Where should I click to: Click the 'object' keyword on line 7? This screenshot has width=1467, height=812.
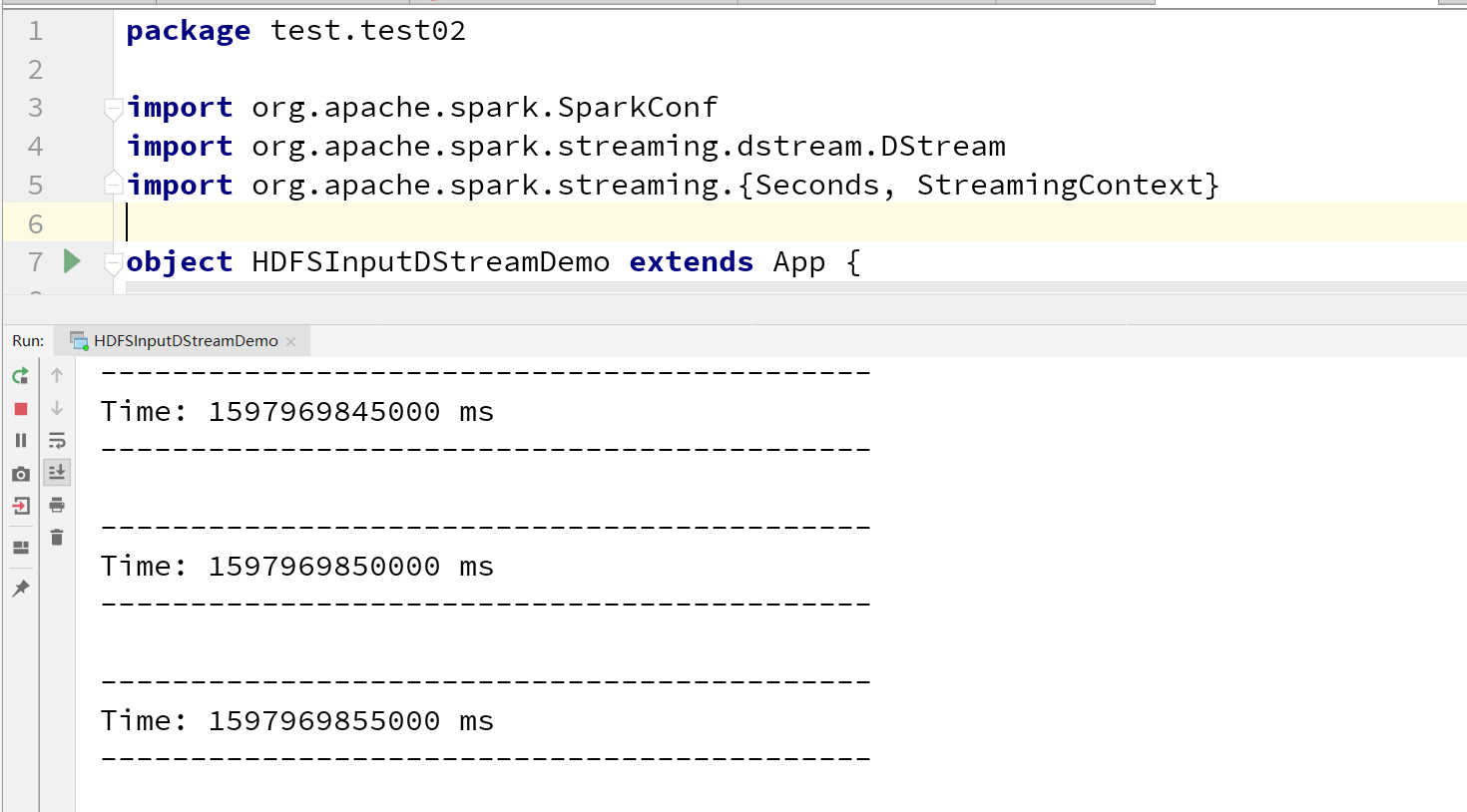[x=180, y=261]
